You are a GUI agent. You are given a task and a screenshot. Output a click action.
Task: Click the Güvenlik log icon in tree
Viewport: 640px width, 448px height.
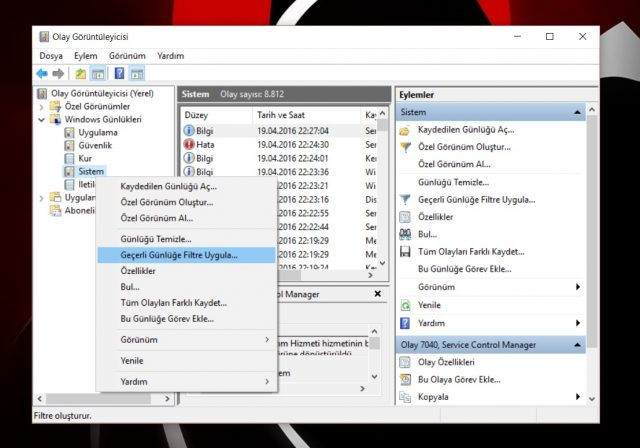(x=69, y=146)
